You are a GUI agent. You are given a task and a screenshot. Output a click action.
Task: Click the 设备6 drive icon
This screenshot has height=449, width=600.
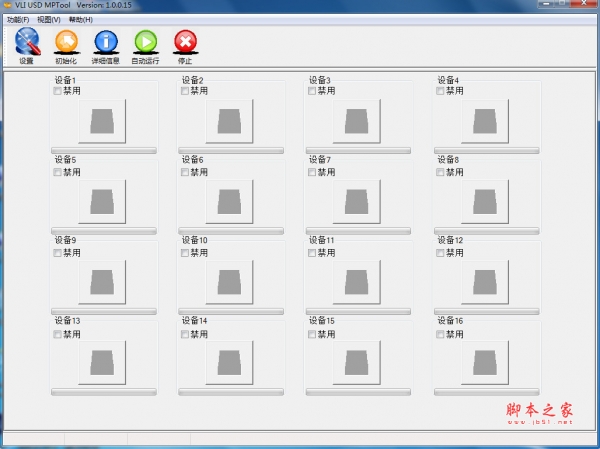(230, 202)
